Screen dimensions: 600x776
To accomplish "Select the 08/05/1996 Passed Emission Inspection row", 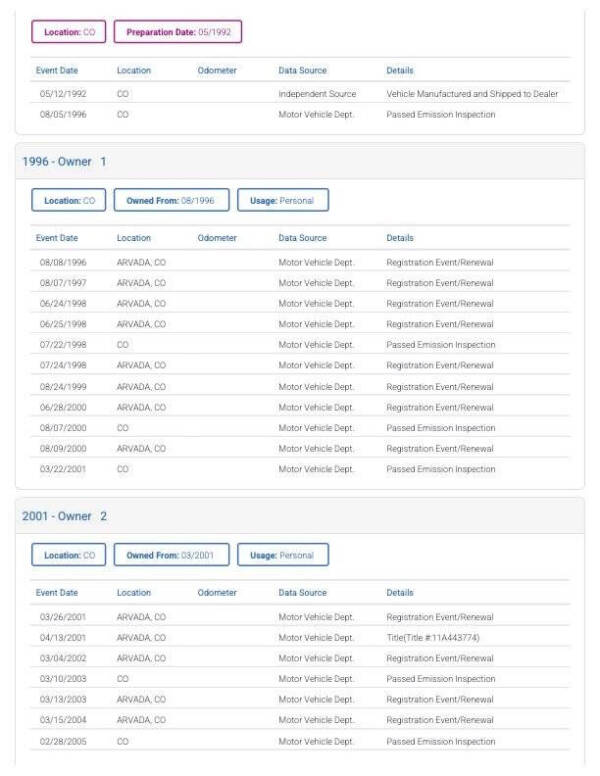I will (299, 115).
